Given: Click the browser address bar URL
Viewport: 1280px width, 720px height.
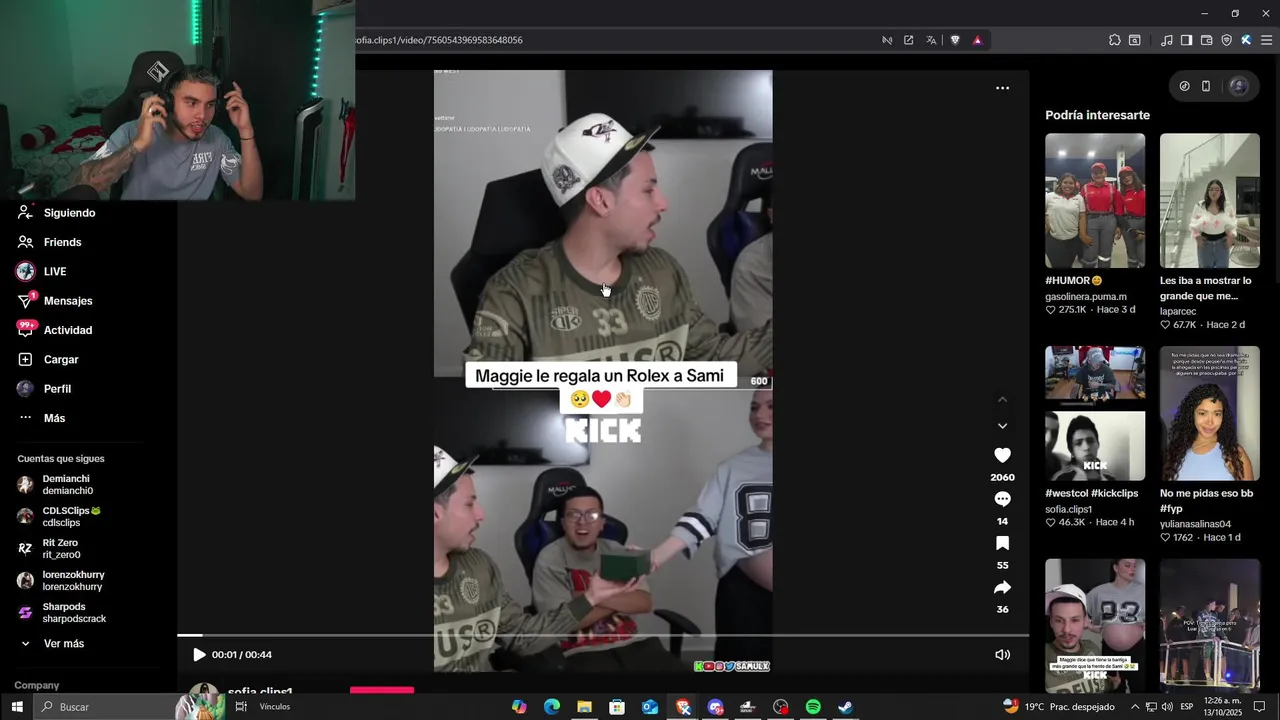Looking at the screenshot, I should pyautogui.click(x=438, y=40).
